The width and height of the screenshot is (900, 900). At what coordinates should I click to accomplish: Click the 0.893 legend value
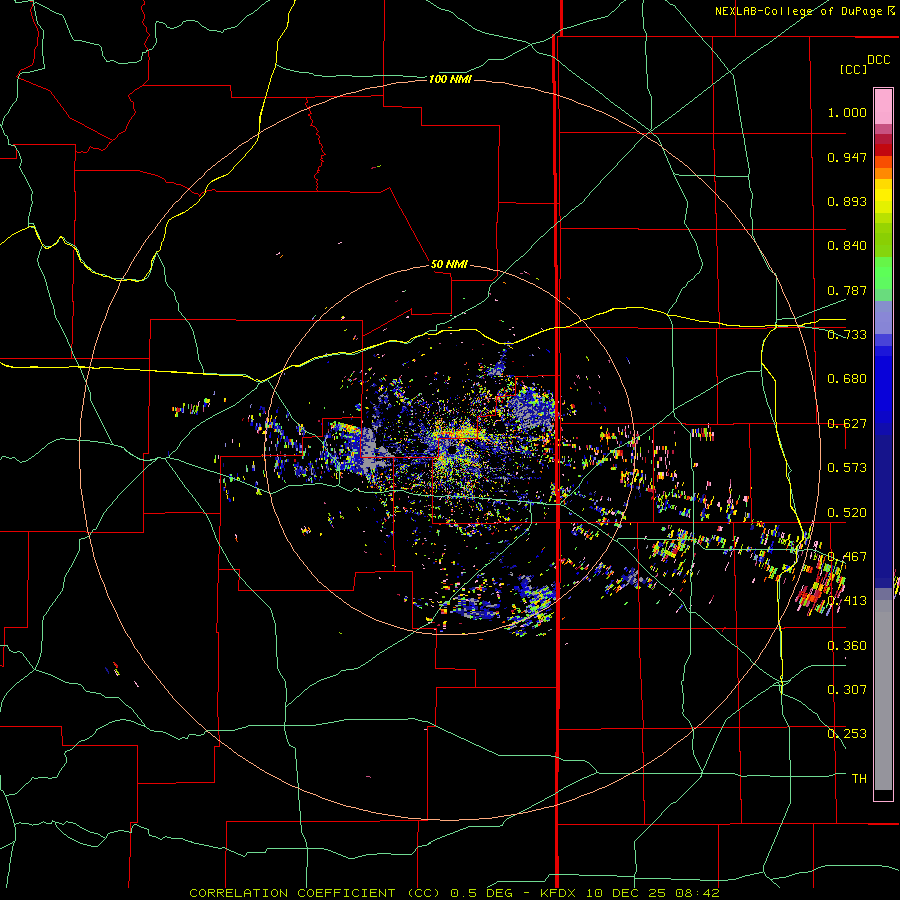tap(847, 201)
